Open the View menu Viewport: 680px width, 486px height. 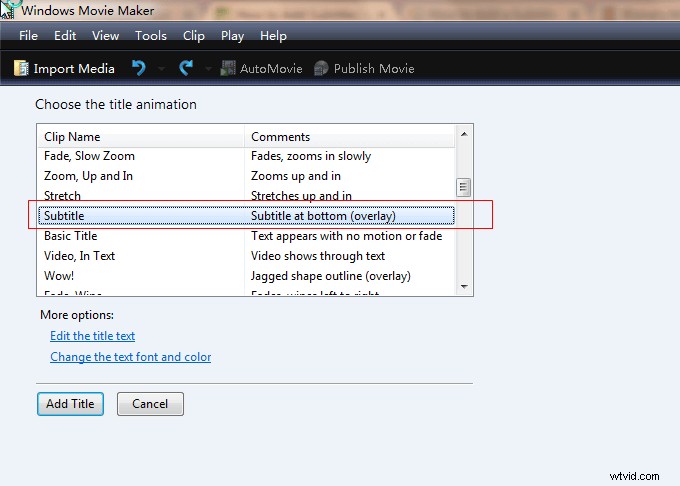[105, 36]
